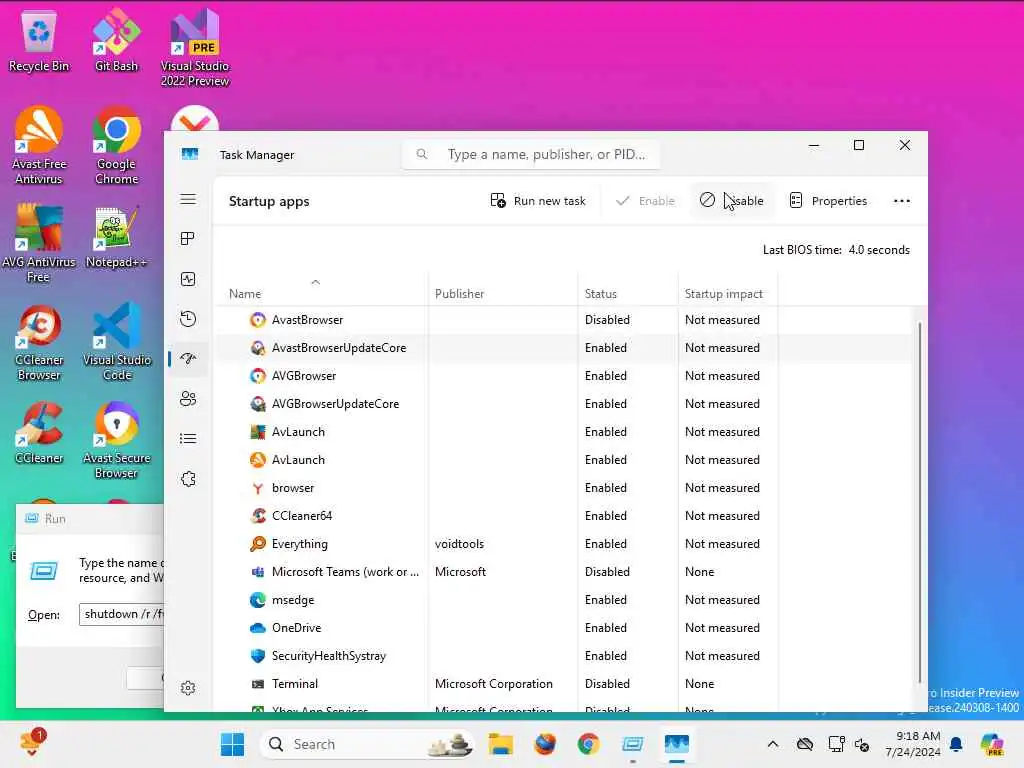Open the Processes page in Task Manager sidebar

pyautogui.click(x=188, y=239)
